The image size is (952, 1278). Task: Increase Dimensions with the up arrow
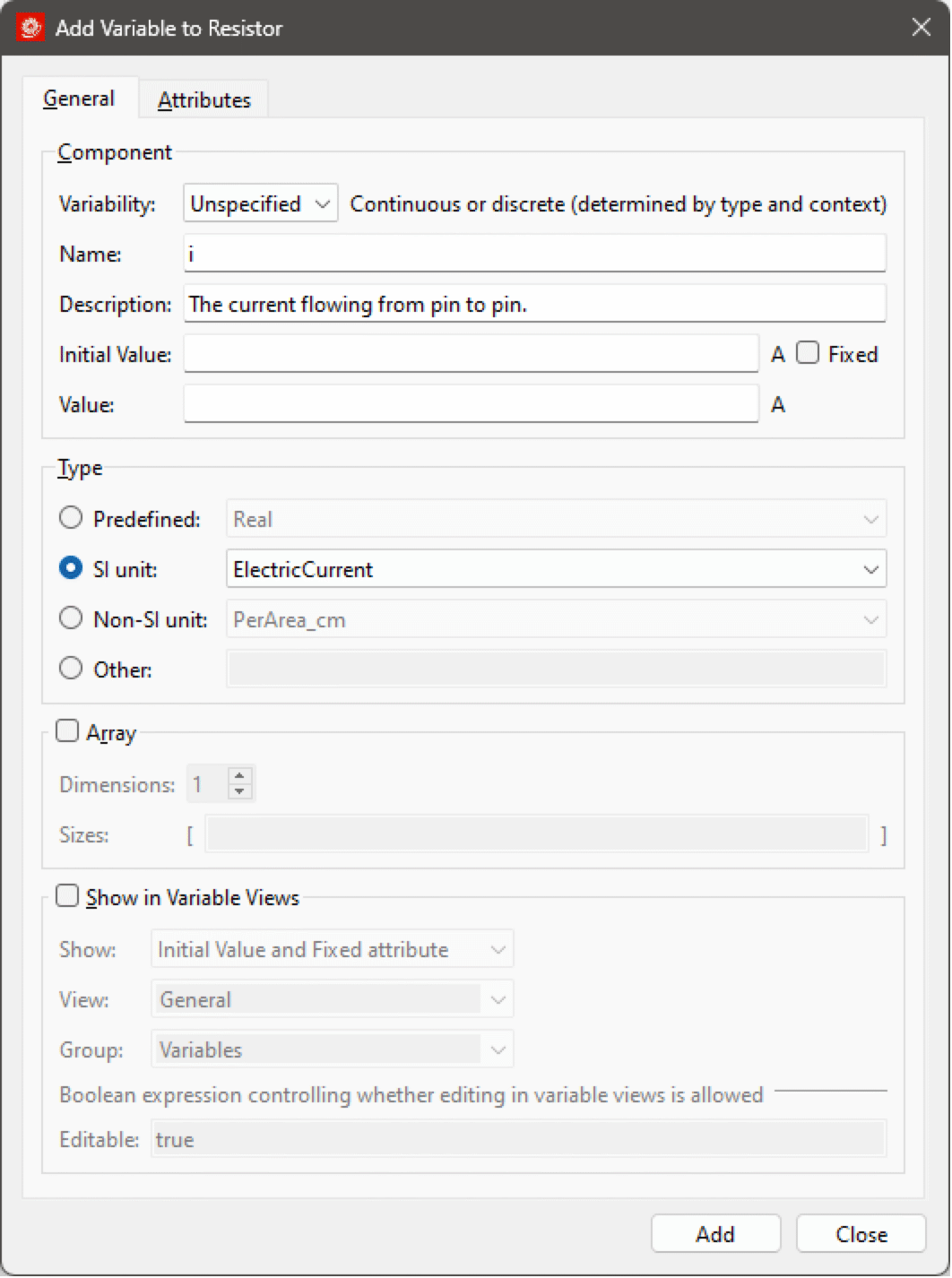click(239, 776)
